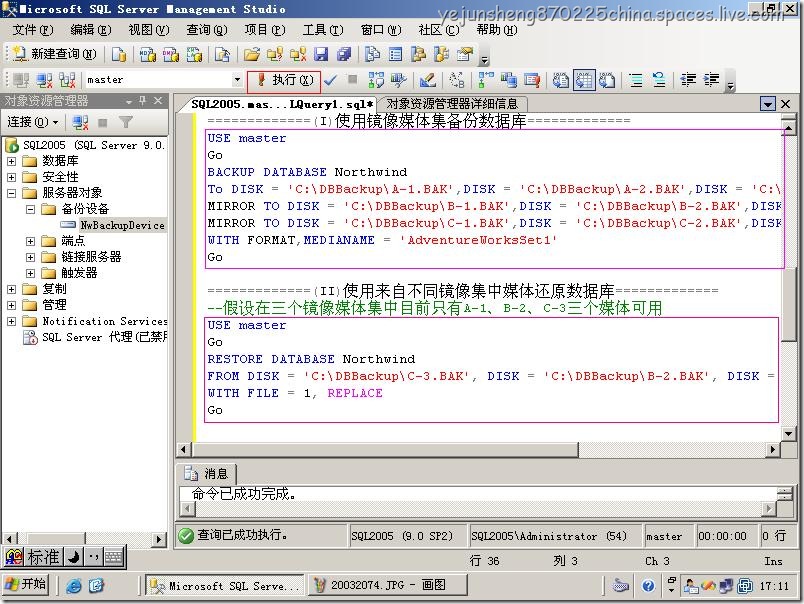This screenshot has height=604, width=804.
Task: Open the File (文件) menu
Action: point(32,30)
